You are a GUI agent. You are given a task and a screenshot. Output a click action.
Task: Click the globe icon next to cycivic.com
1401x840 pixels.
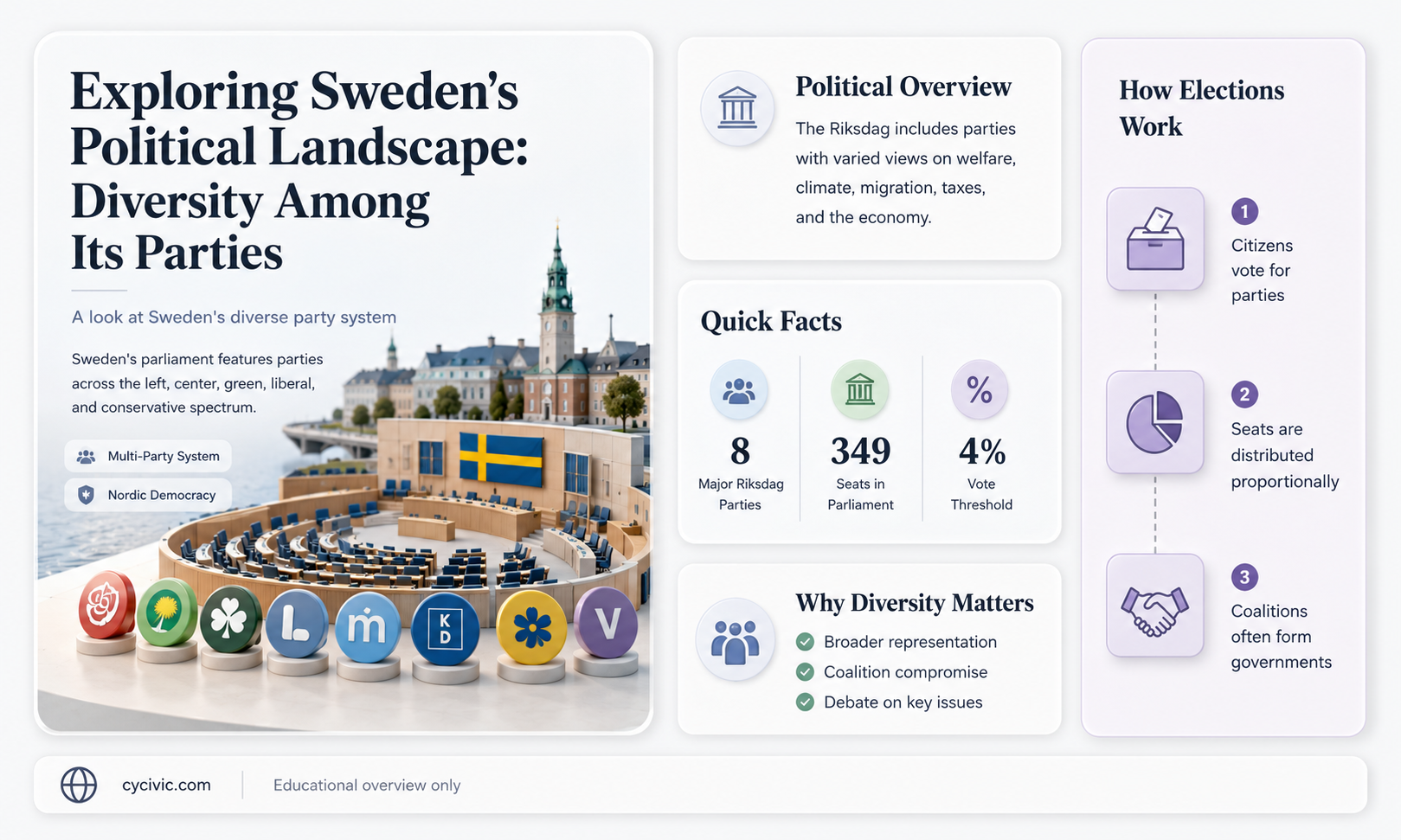click(x=79, y=785)
